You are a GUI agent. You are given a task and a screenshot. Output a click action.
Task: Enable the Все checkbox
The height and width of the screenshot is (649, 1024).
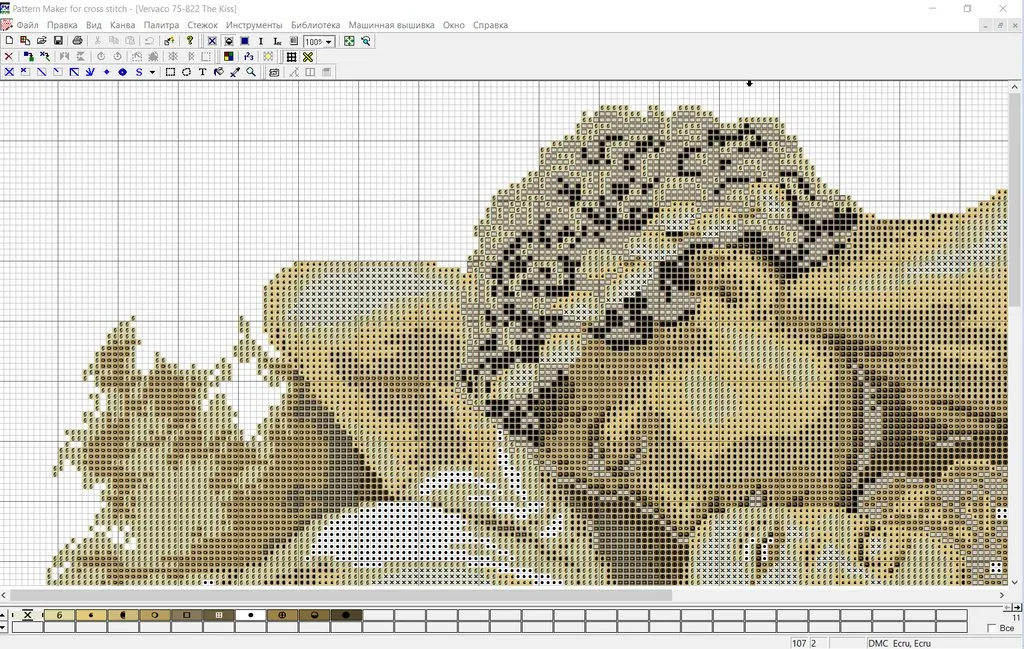point(992,628)
